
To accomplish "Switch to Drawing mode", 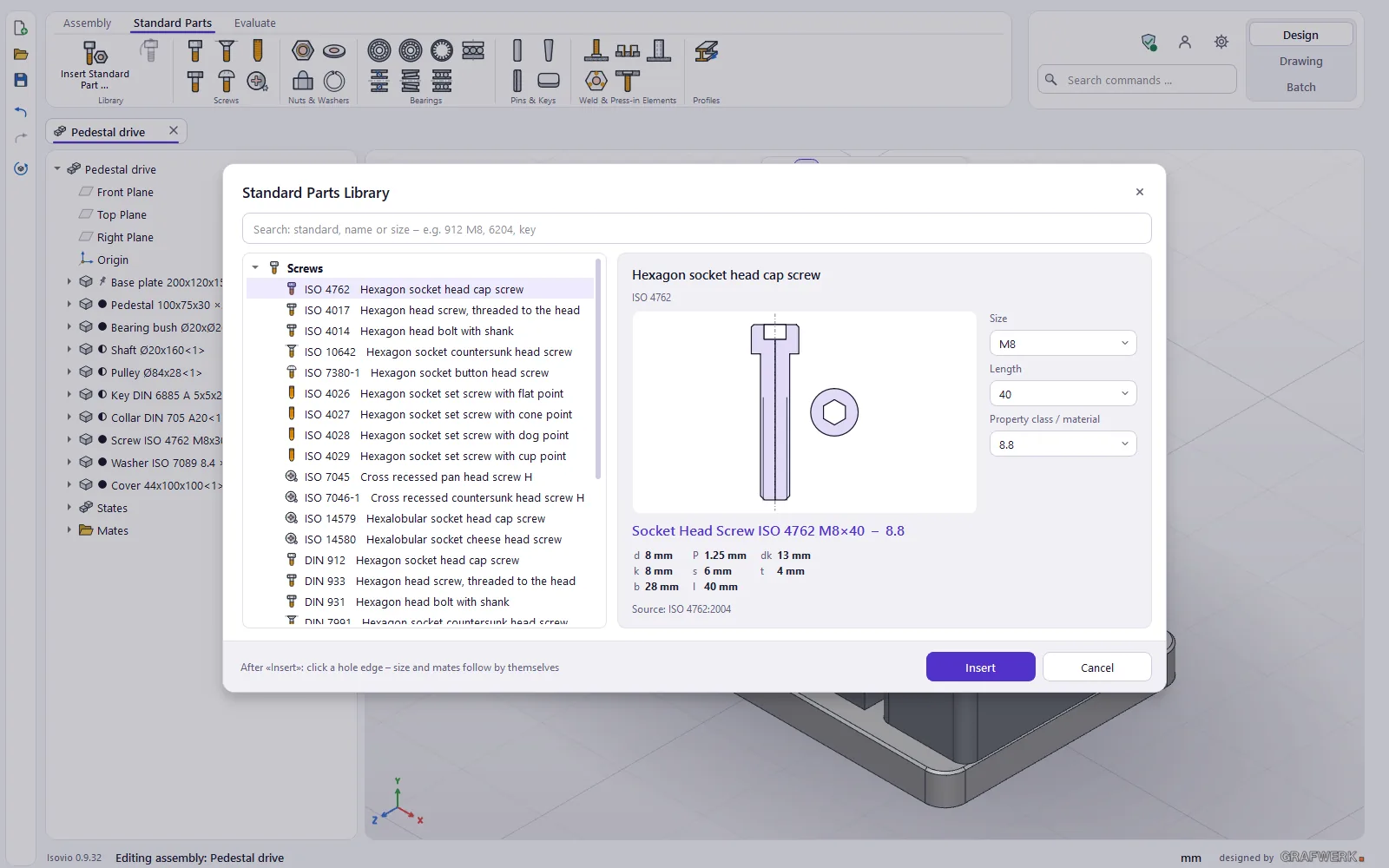I will (x=1300, y=61).
